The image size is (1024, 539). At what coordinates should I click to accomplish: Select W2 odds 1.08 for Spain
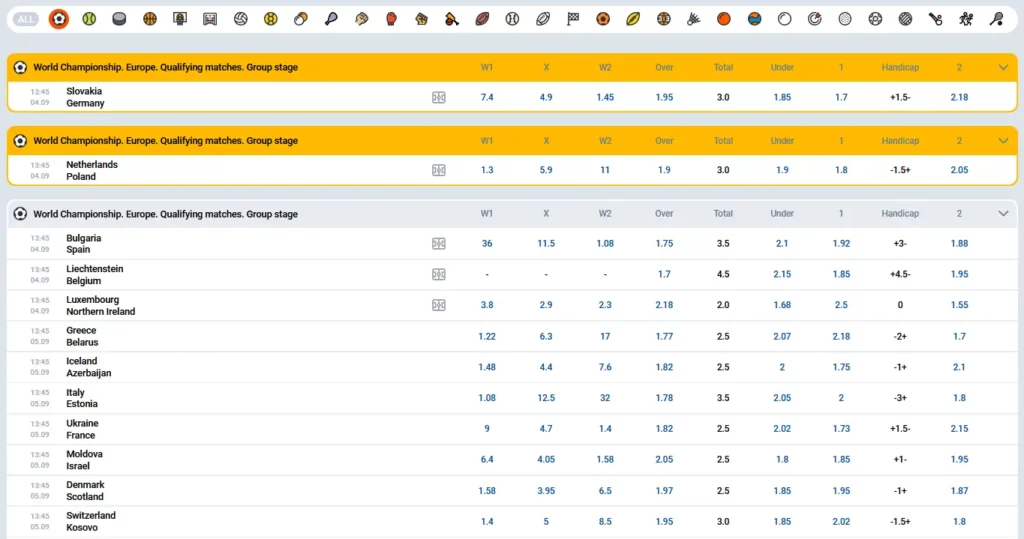(605, 244)
